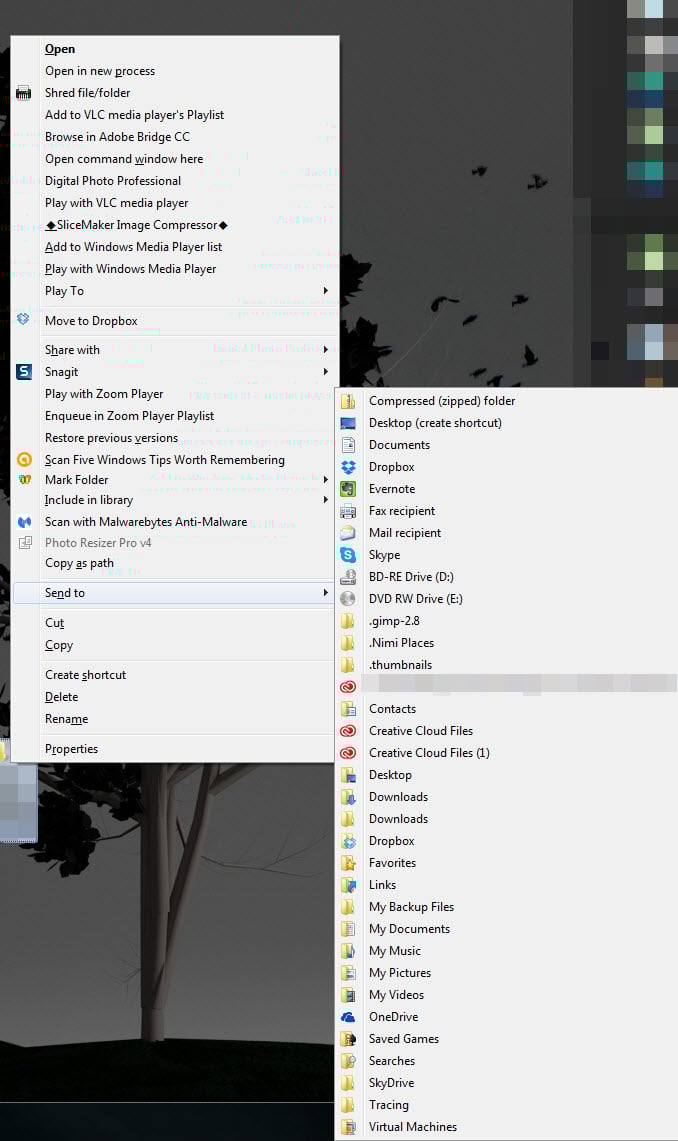Click the Snagit icon in context menu
678x1141 pixels.
click(x=24, y=372)
